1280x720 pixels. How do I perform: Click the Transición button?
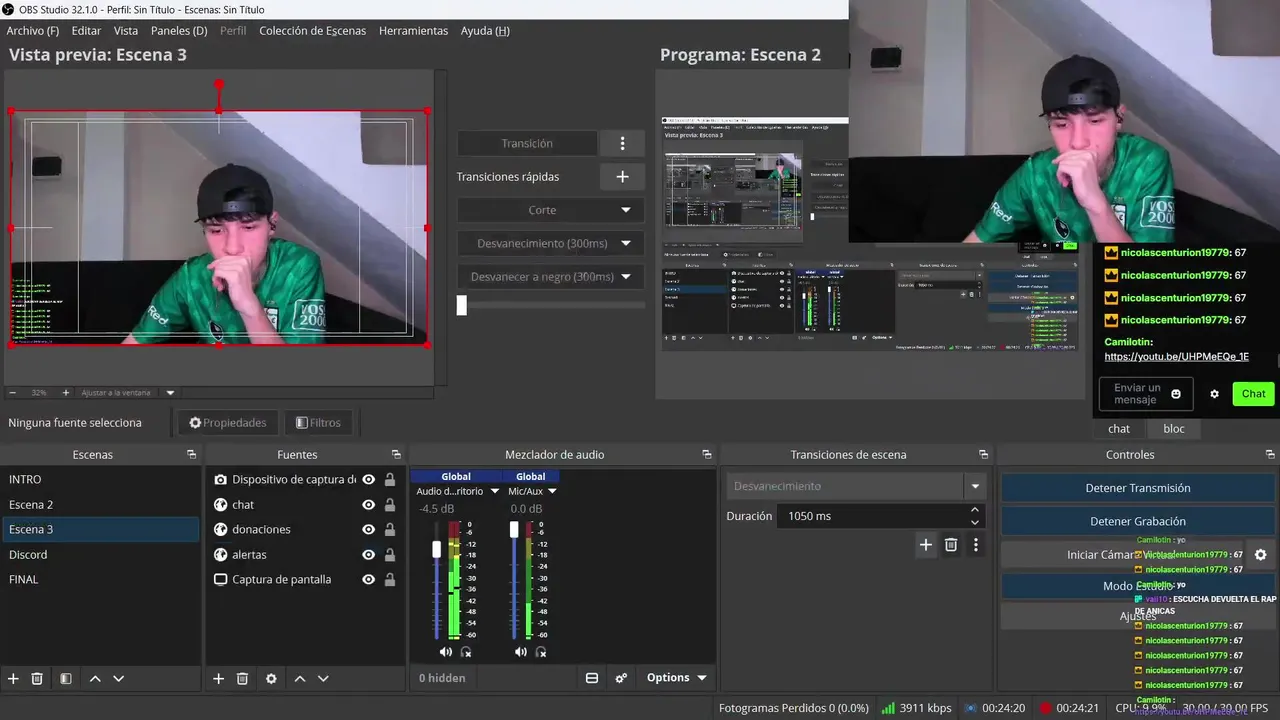coord(527,143)
